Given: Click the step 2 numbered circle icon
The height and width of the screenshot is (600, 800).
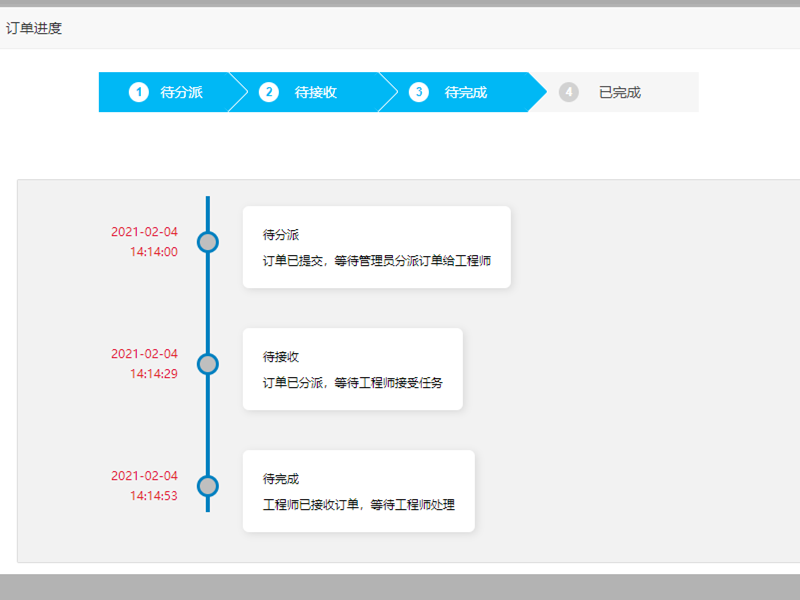Looking at the screenshot, I should tap(268, 92).
